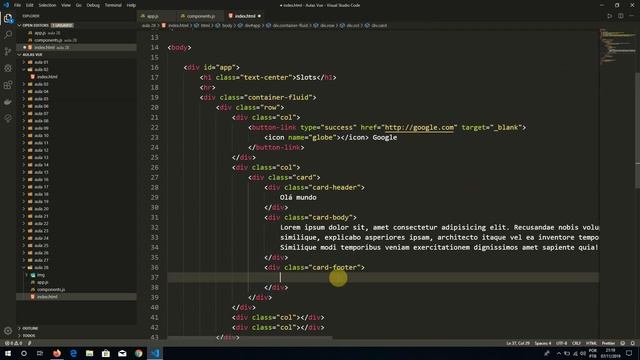This screenshot has height=360, width=640.
Task: Open the Edit menu
Action: coord(30,5)
